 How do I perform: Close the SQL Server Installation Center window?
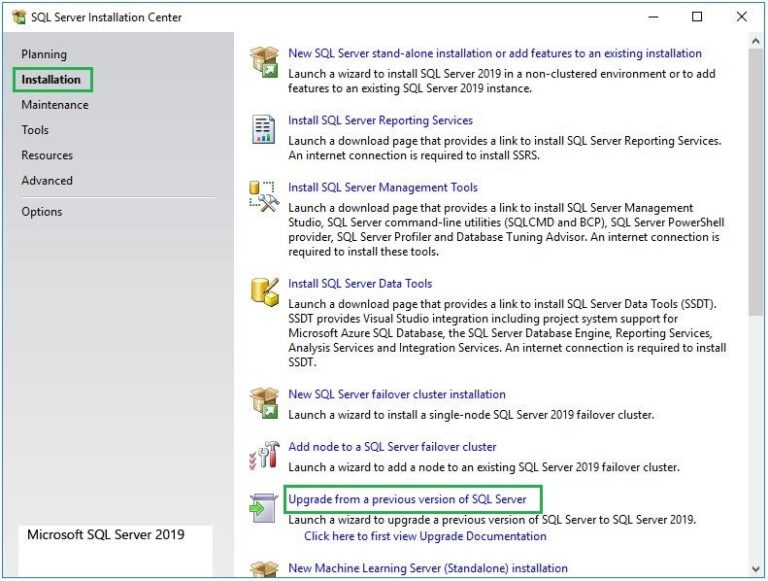pyautogui.click(x=742, y=17)
